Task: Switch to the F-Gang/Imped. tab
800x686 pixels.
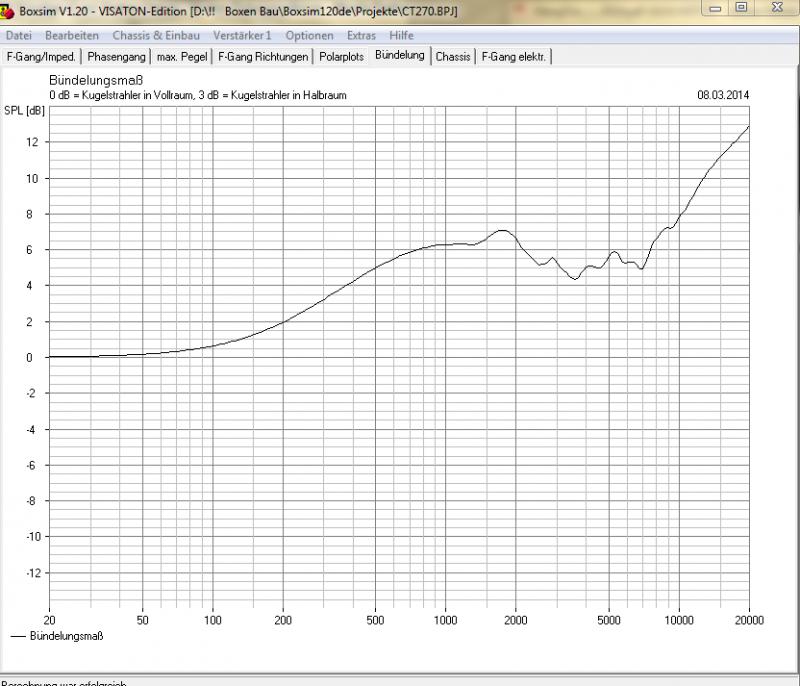Action: (41, 57)
